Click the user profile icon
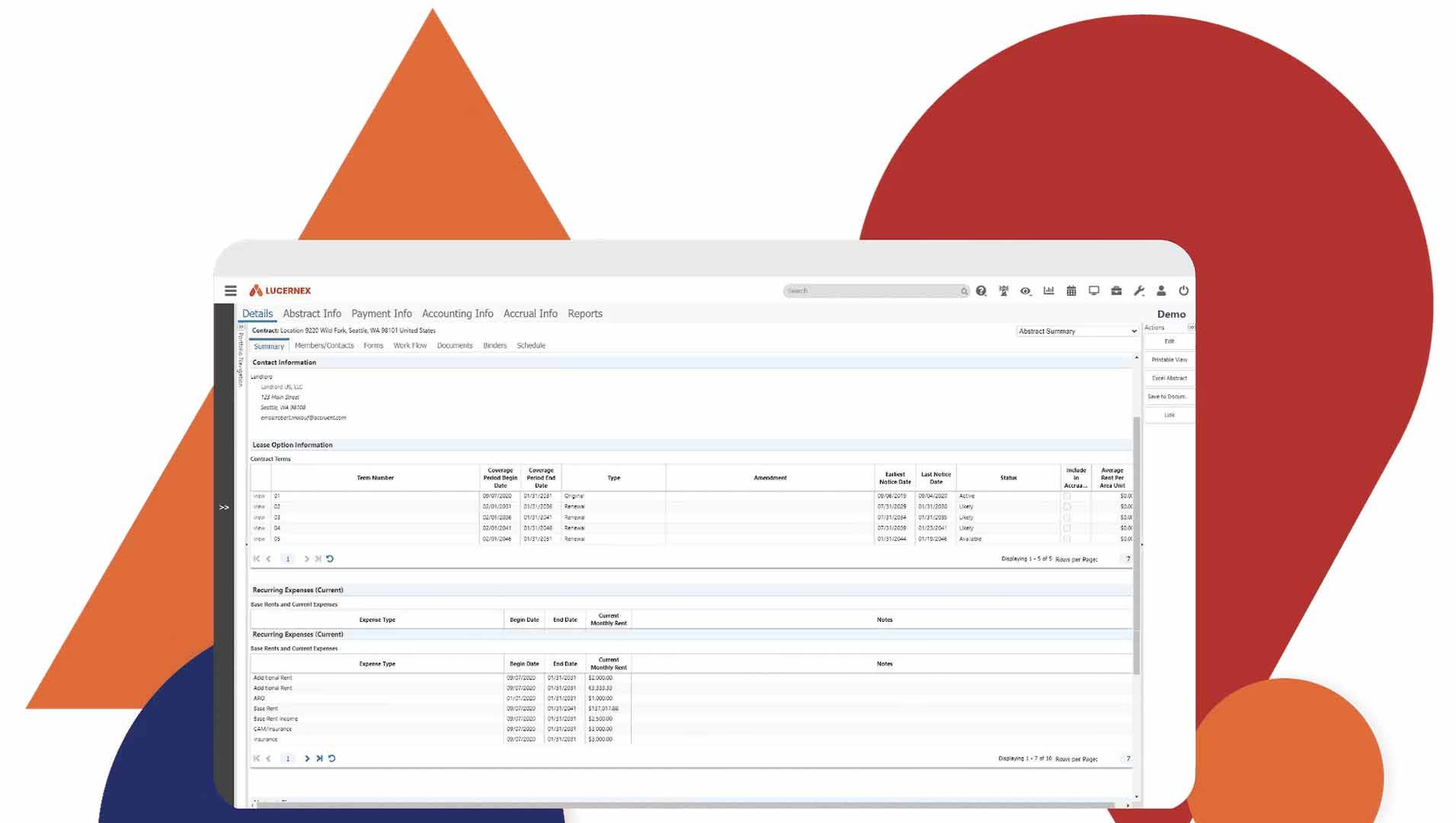Viewport: 1456px width, 823px height. tap(1161, 290)
